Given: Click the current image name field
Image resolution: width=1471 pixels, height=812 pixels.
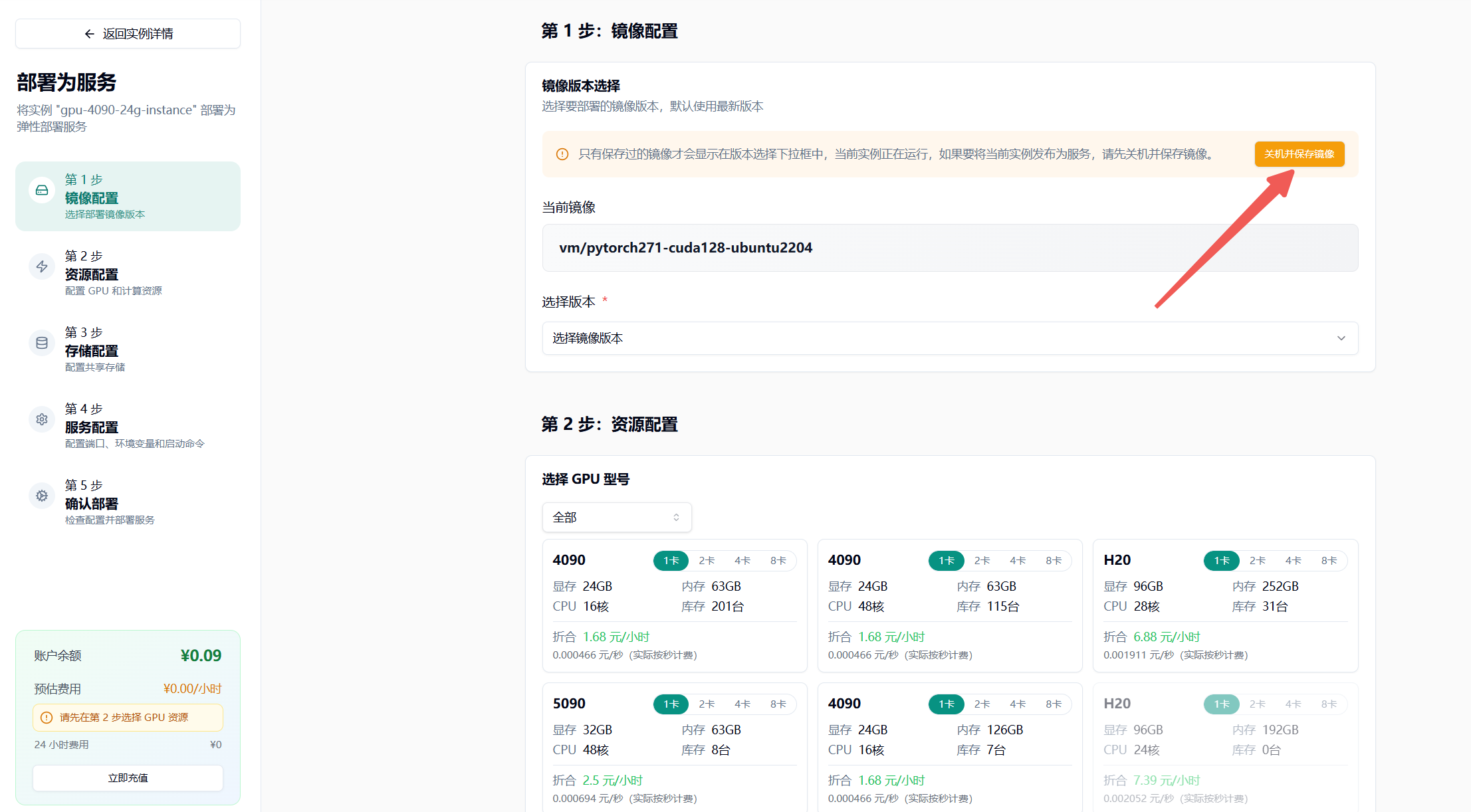Looking at the screenshot, I should coord(949,248).
